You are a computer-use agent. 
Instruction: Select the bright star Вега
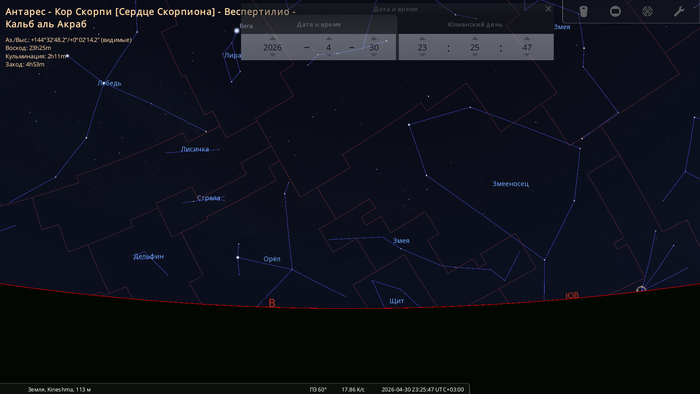tap(237, 30)
